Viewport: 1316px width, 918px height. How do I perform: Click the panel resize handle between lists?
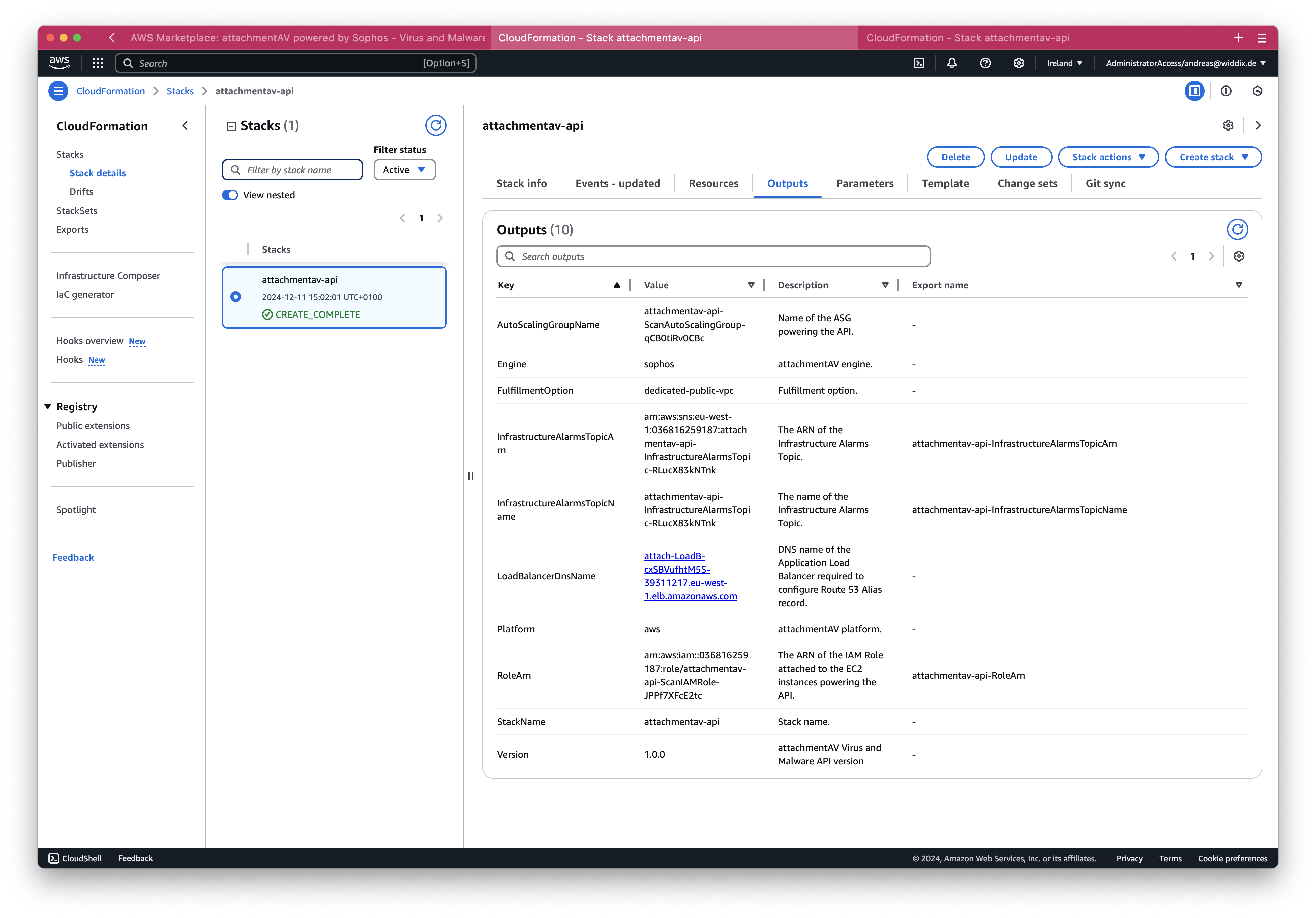click(x=471, y=476)
